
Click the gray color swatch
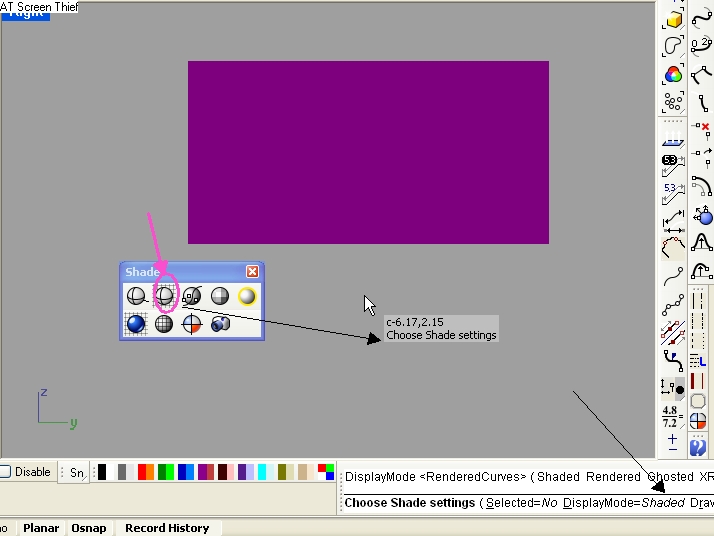pyautogui.click(x=126, y=472)
